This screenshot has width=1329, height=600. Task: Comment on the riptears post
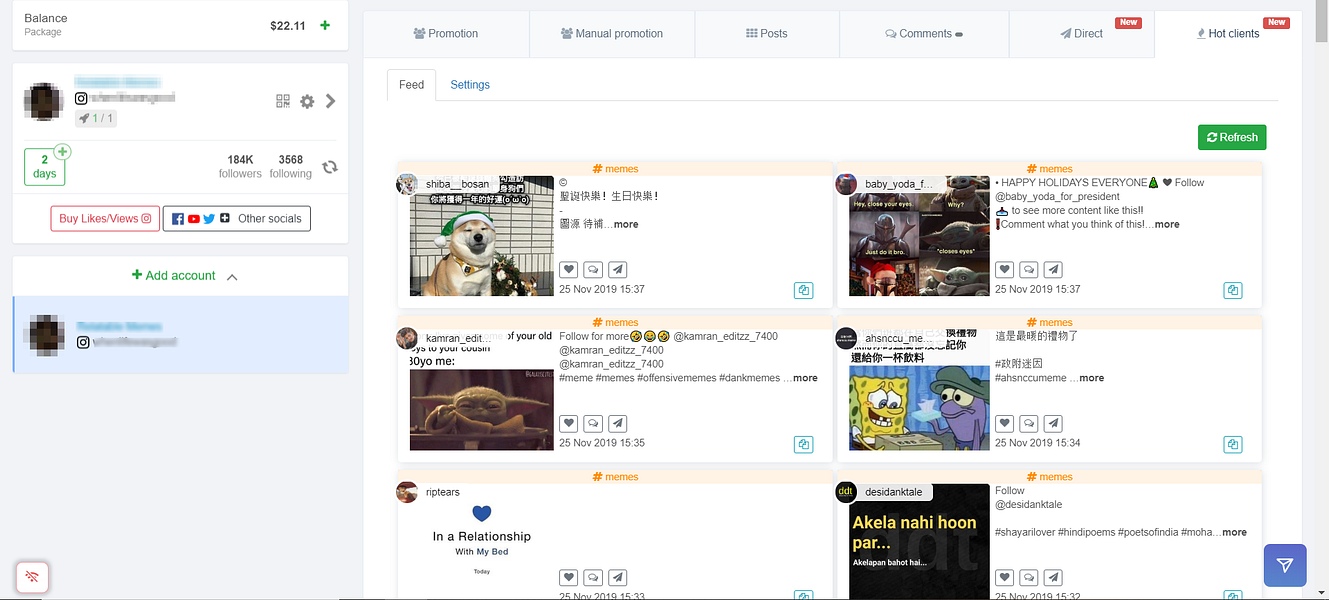pyautogui.click(x=593, y=577)
